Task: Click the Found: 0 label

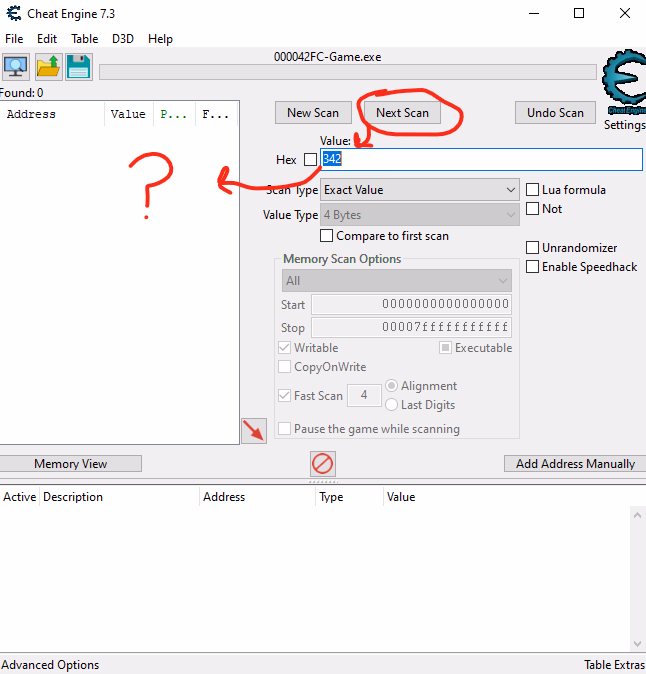Action: (21, 92)
